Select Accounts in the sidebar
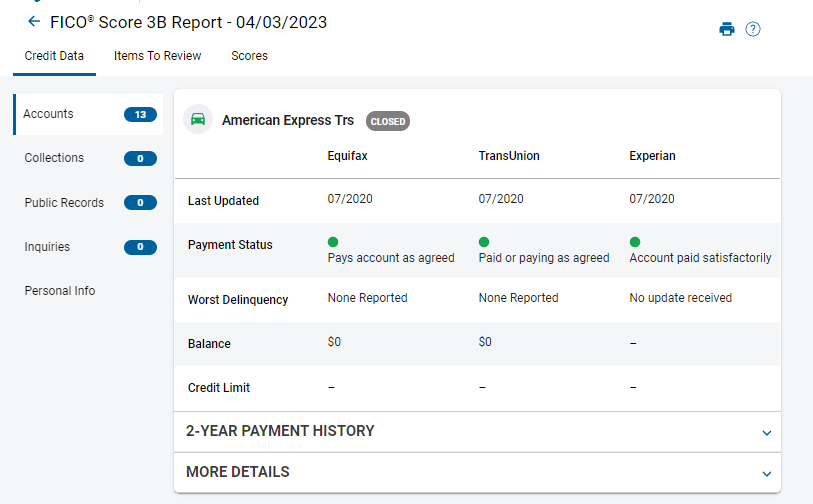This screenshot has width=813, height=504. tap(88, 114)
